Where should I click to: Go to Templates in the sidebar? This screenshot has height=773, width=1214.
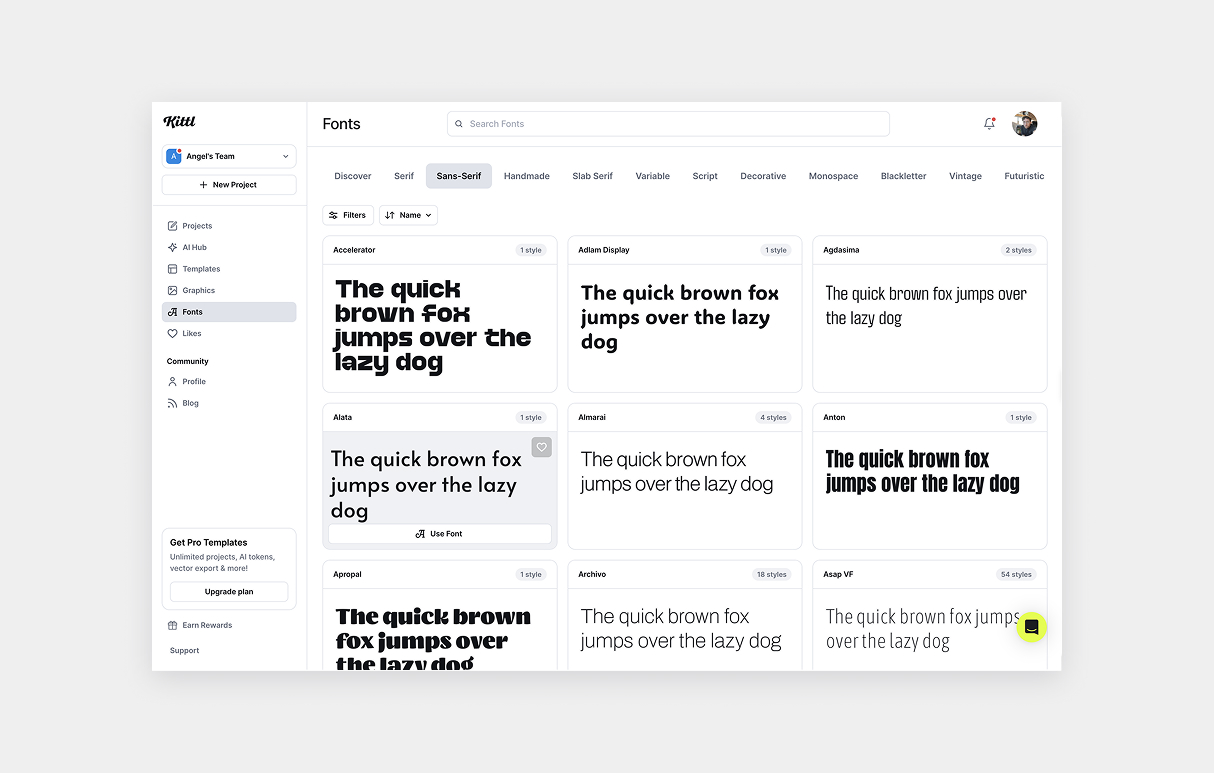pyautogui.click(x=229, y=269)
